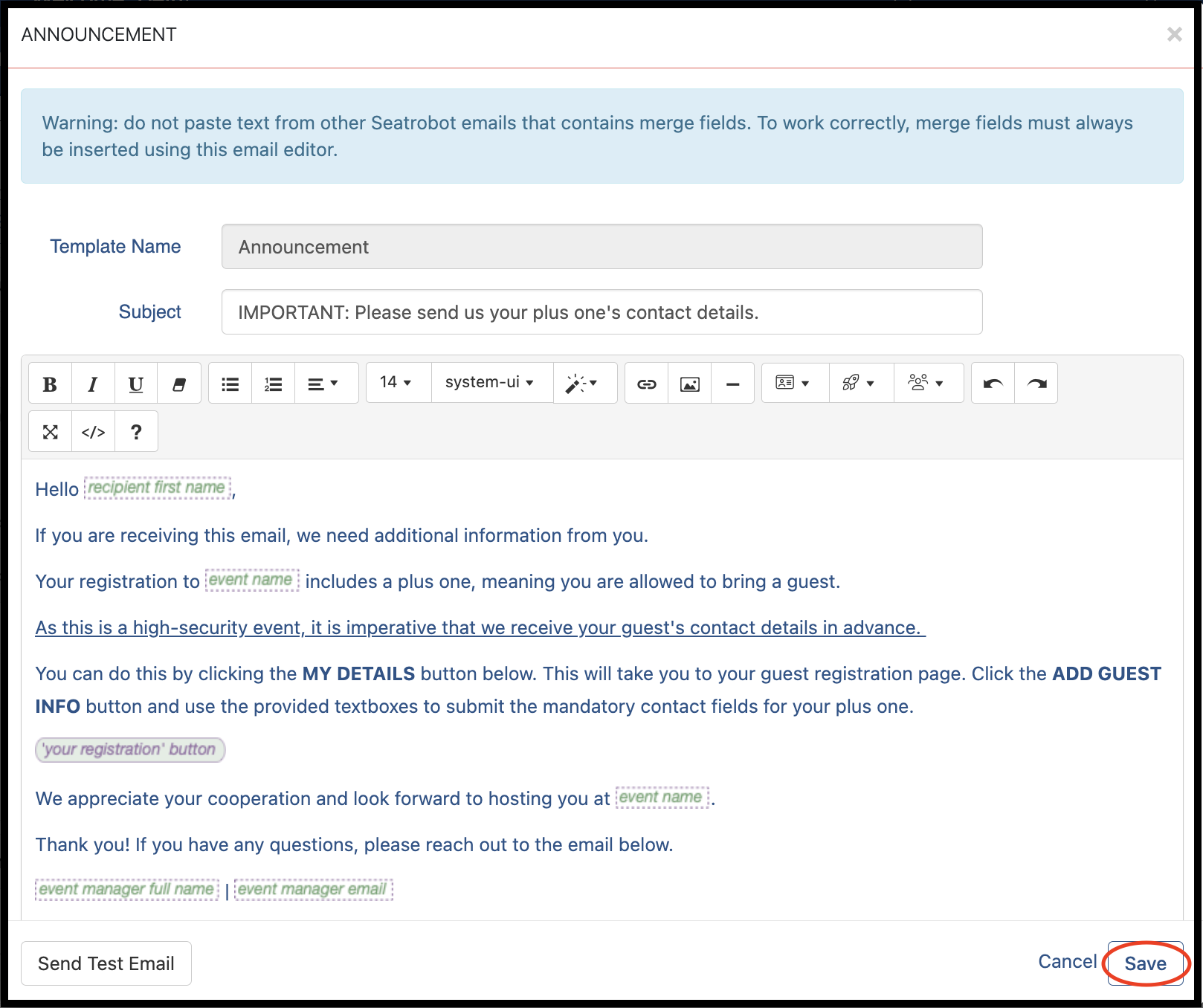Toggle italic formatting
This screenshot has width=1203, height=1008.
click(93, 384)
